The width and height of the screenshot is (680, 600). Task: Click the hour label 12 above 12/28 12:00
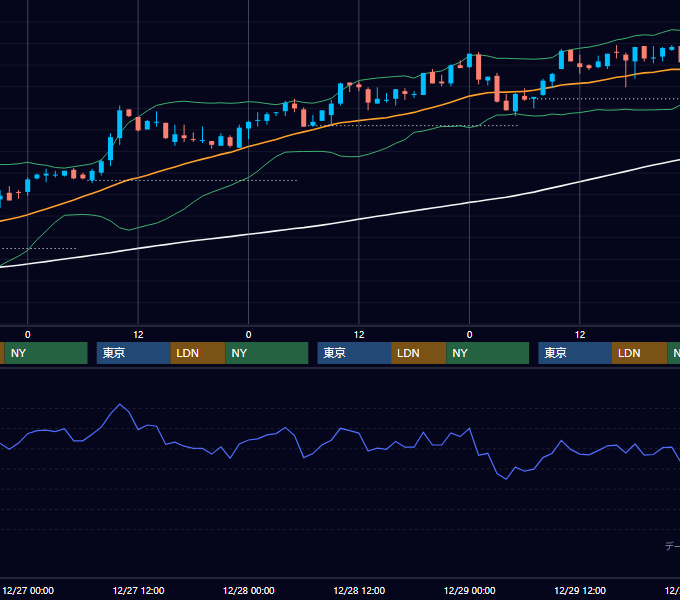[359, 335]
